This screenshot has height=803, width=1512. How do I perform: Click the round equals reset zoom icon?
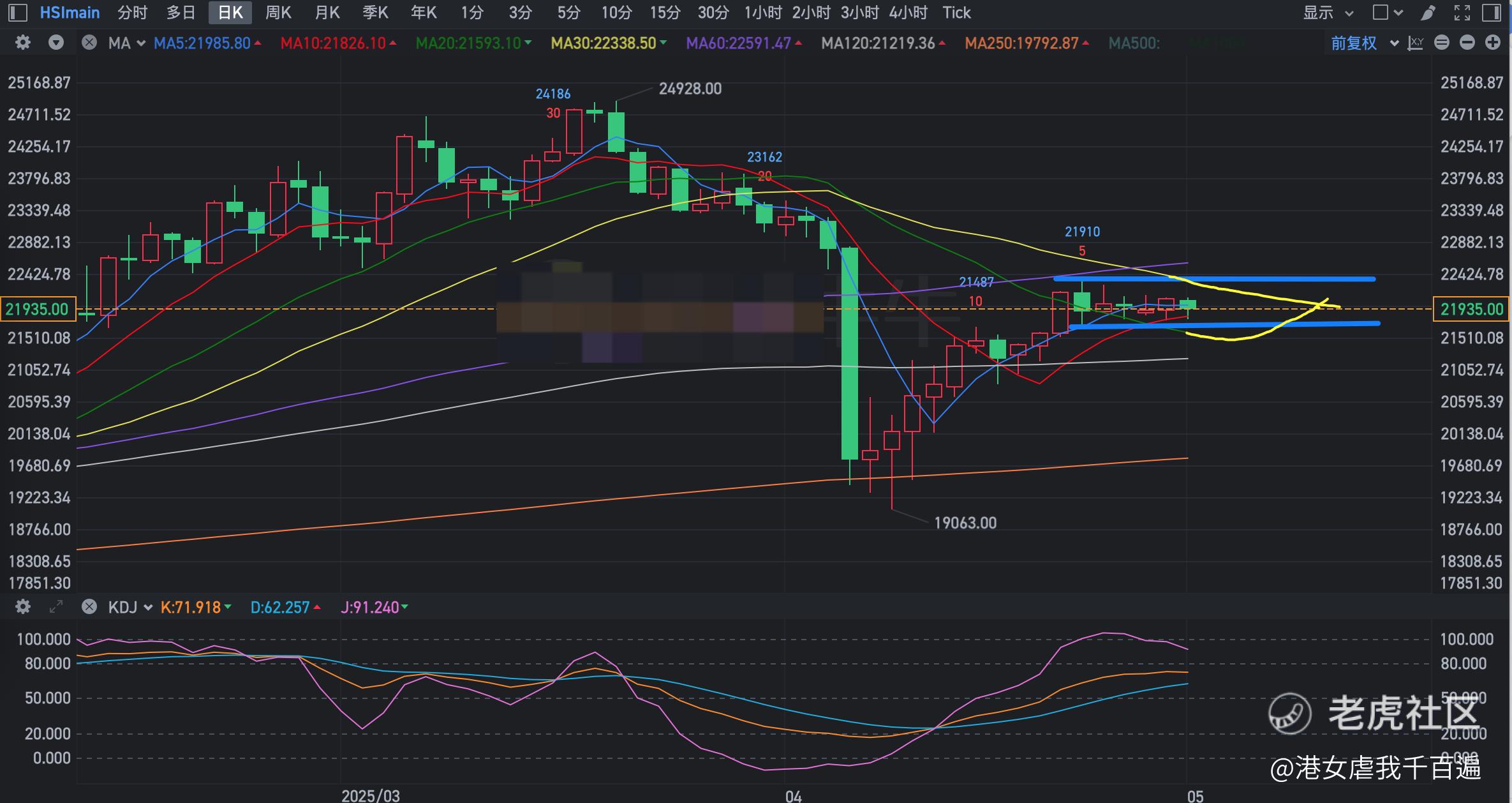pyautogui.click(x=1442, y=43)
